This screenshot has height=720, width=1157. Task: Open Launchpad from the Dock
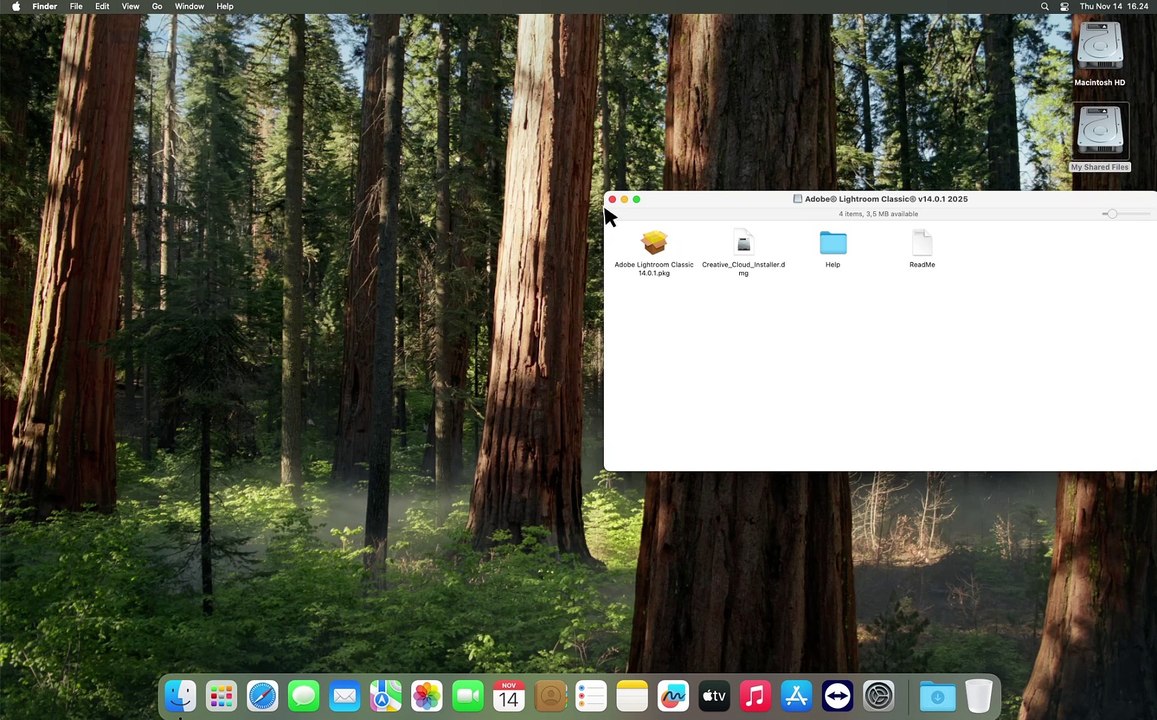(x=221, y=696)
